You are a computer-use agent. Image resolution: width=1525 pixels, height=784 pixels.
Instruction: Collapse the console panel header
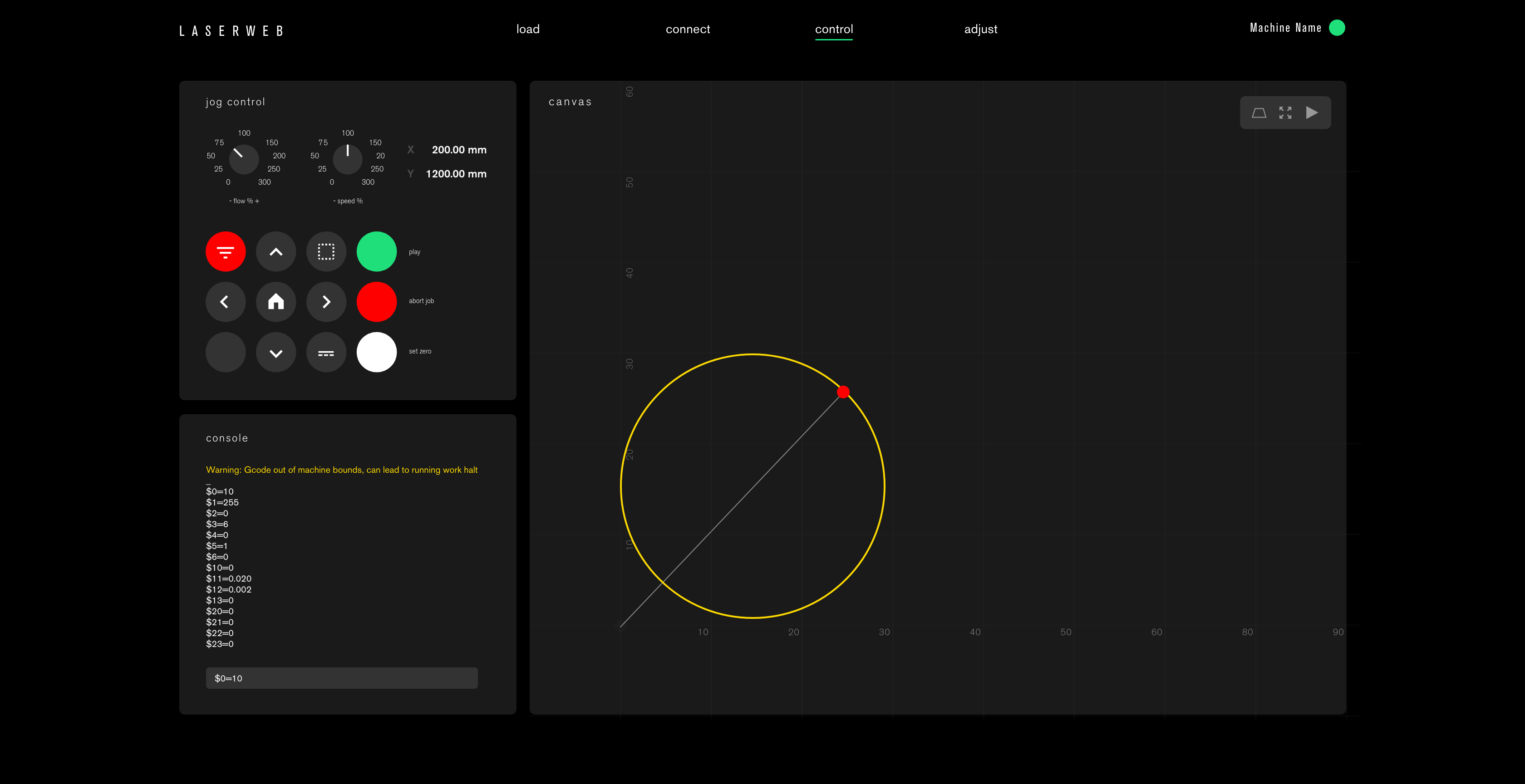[x=227, y=438]
